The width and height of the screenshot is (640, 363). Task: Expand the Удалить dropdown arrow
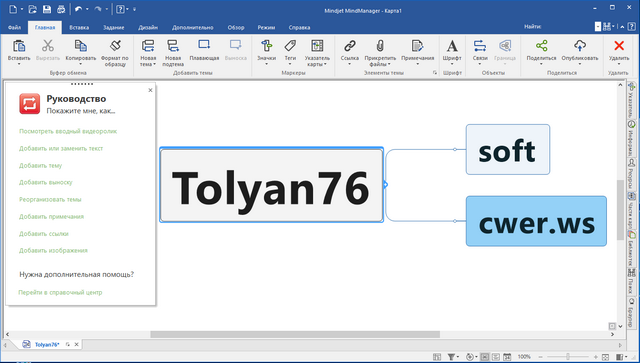pos(619,65)
